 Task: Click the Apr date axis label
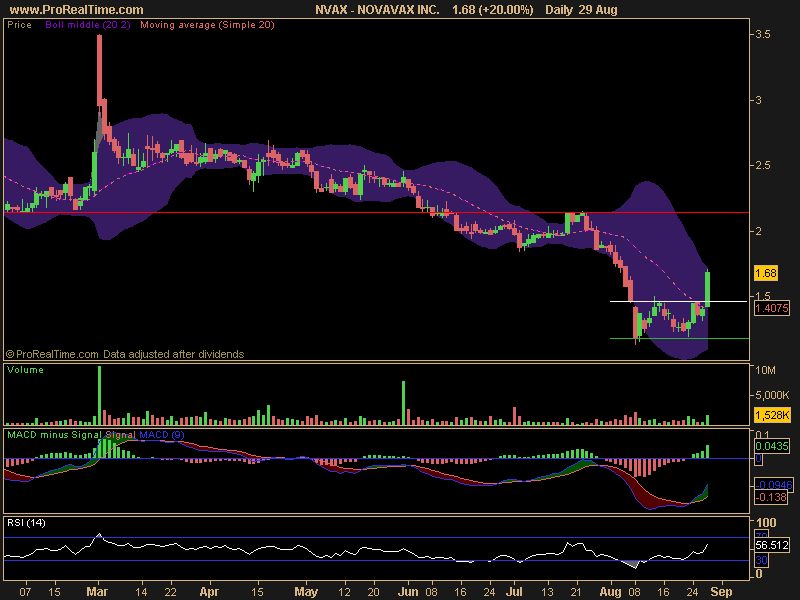[209, 591]
